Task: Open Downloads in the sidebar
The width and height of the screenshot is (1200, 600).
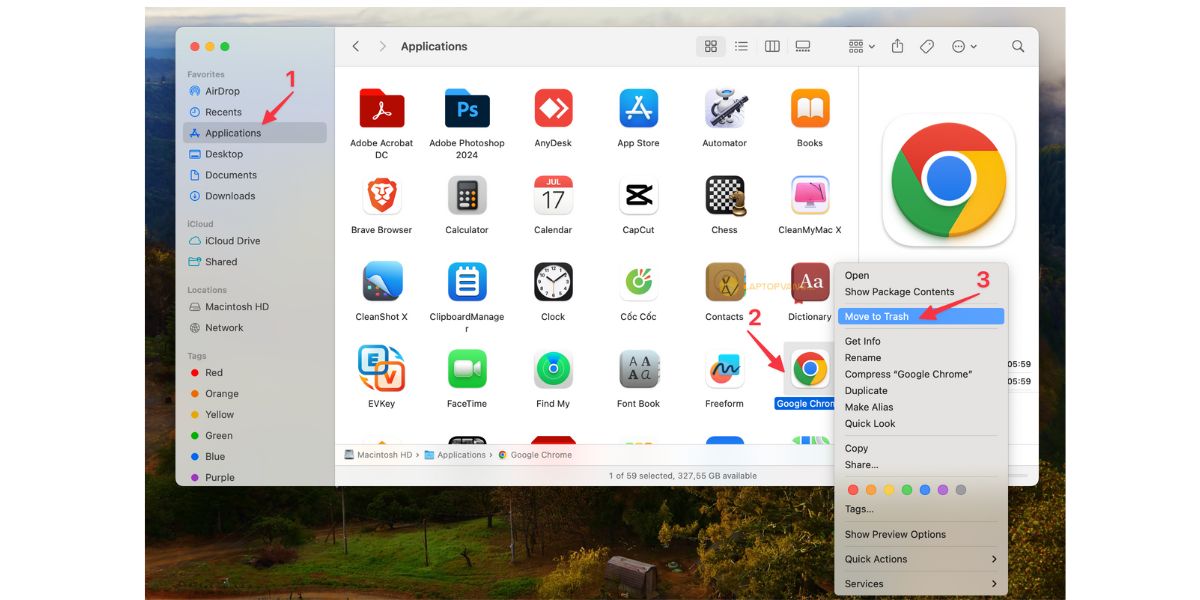Action: (255, 196)
